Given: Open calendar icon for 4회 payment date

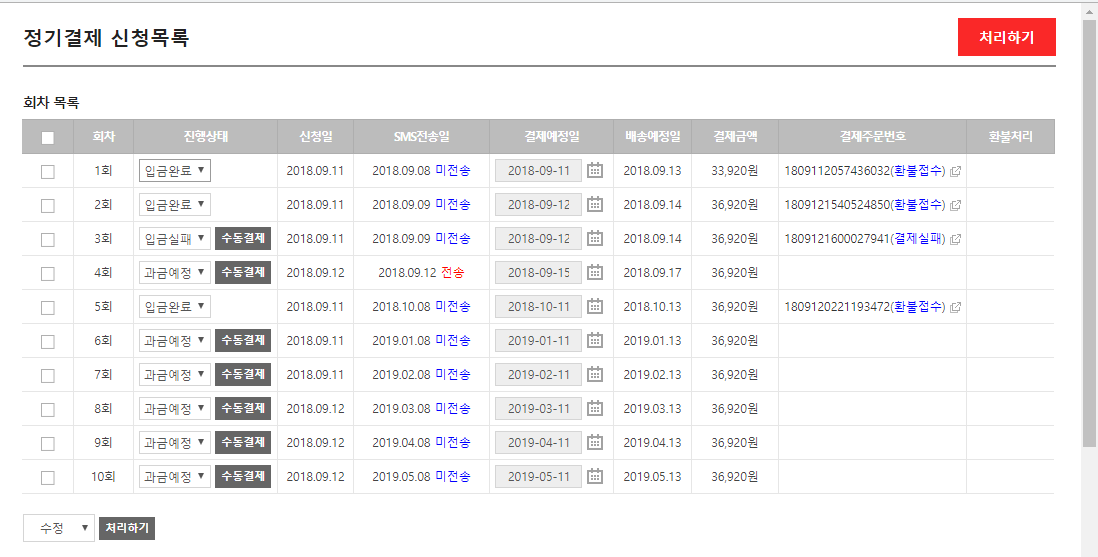Looking at the screenshot, I should pos(595,273).
